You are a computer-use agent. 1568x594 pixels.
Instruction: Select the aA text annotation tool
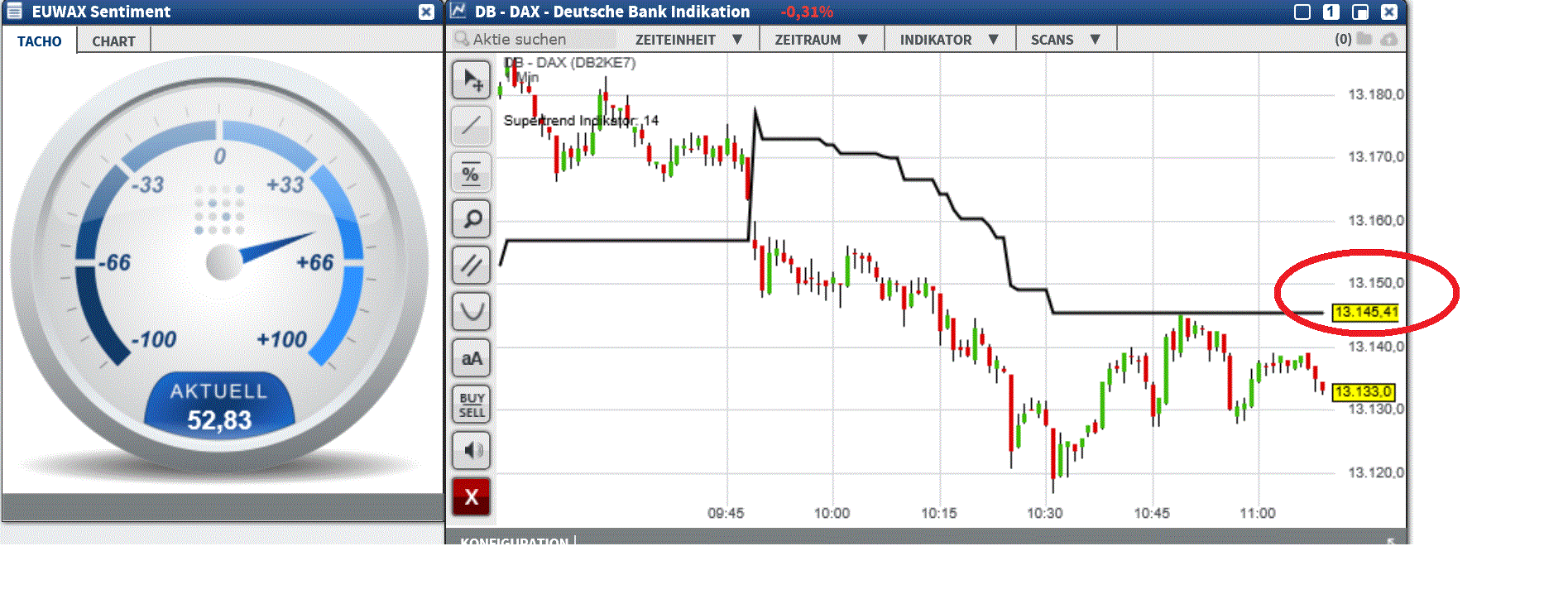tap(472, 358)
